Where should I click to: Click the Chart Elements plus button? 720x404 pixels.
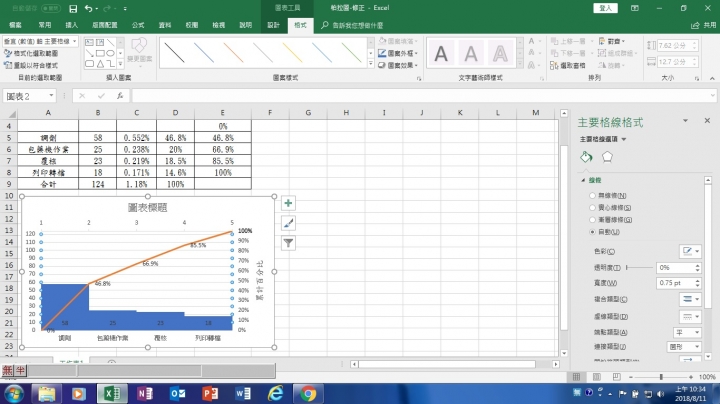pos(288,203)
